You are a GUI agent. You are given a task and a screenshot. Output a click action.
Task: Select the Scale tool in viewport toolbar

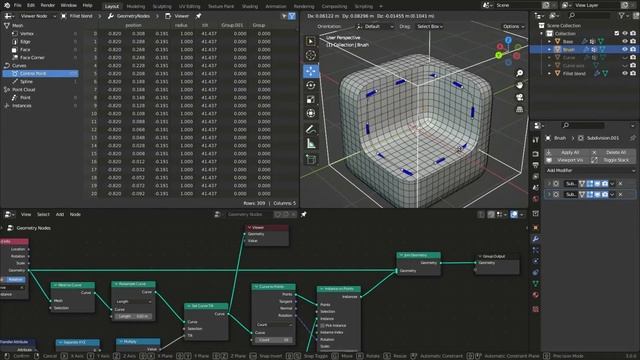311,100
